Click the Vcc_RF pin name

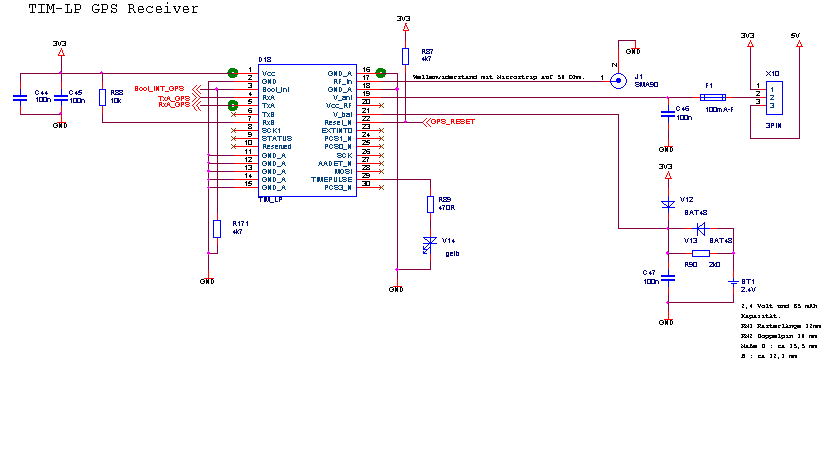click(x=339, y=106)
